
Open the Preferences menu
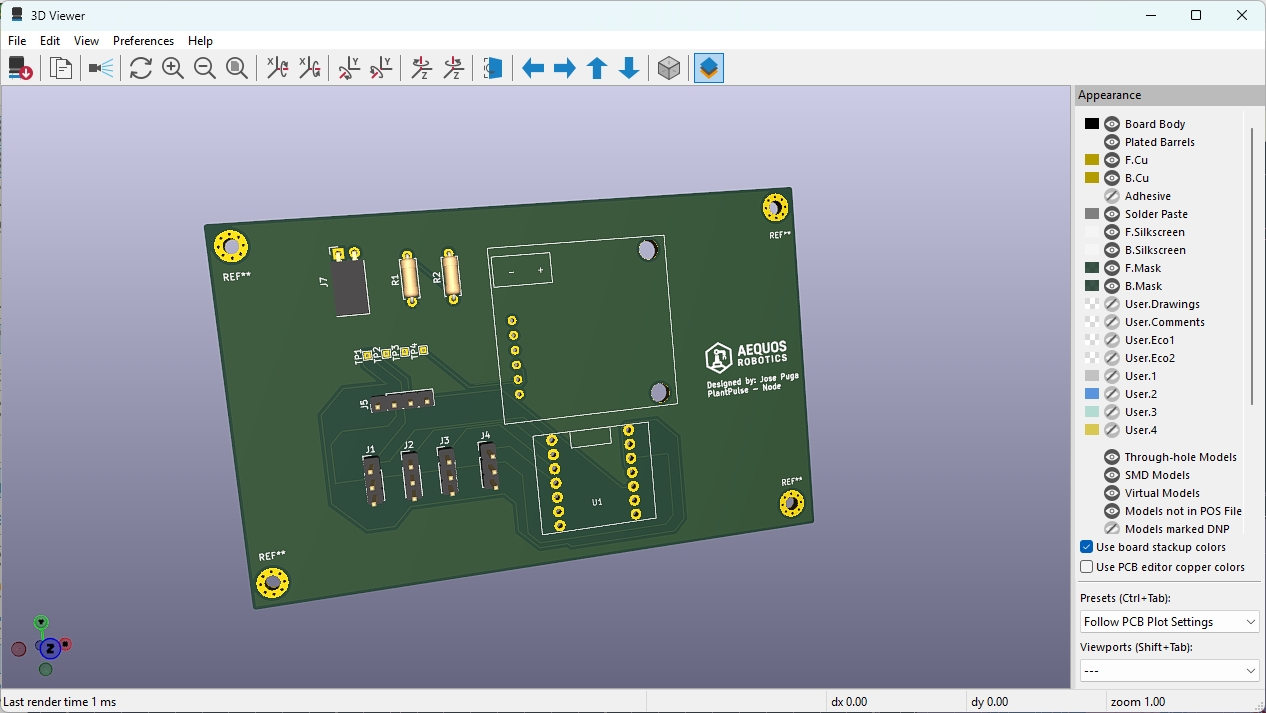click(x=143, y=41)
